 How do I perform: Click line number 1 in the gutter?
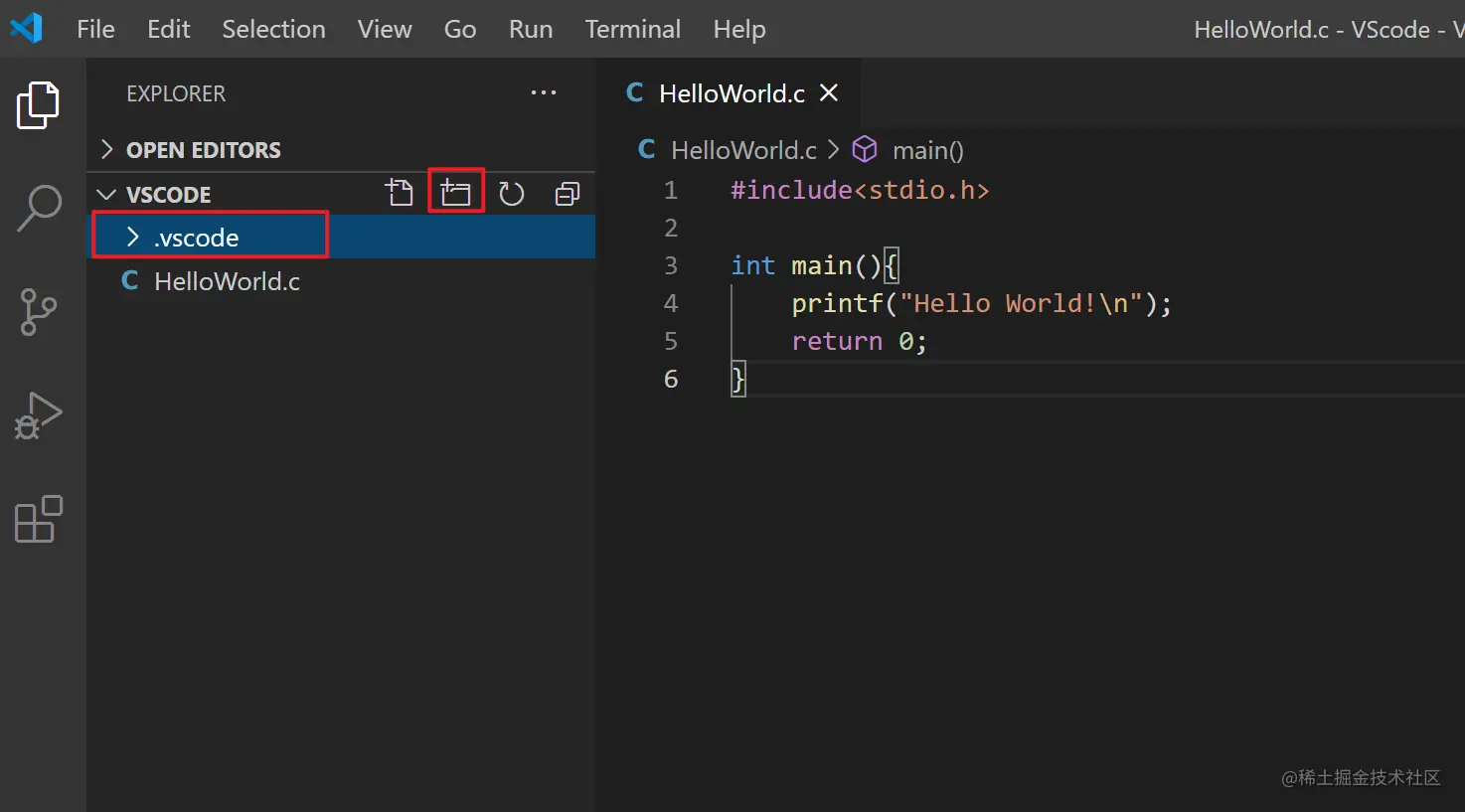pyautogui.click(x=671, y=190)
